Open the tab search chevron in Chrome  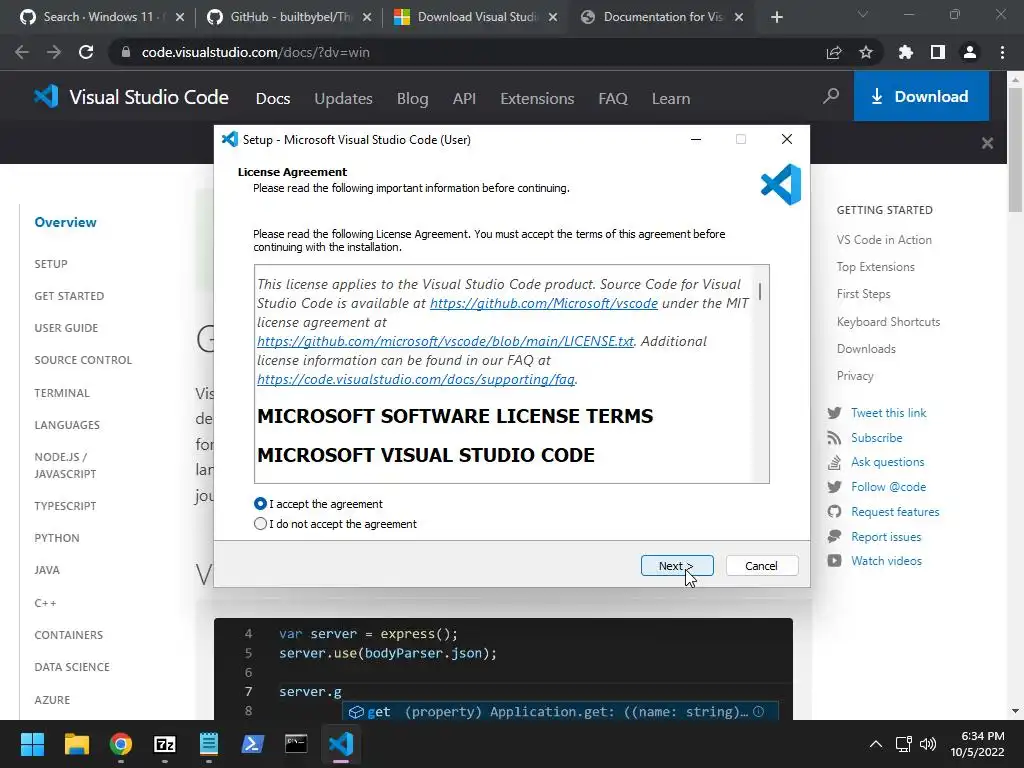coord(863,14)
